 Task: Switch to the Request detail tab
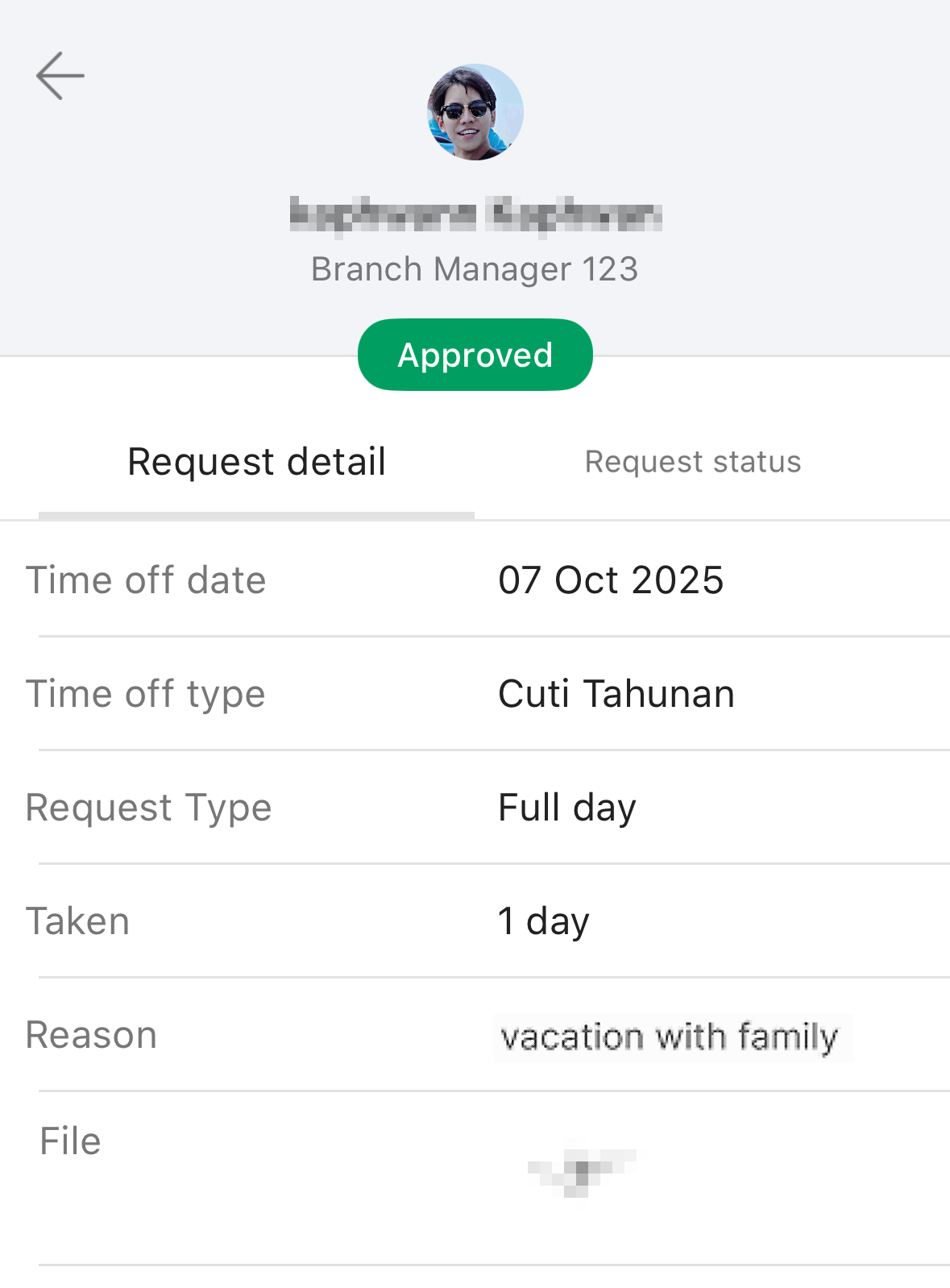(x=257, y=462)
